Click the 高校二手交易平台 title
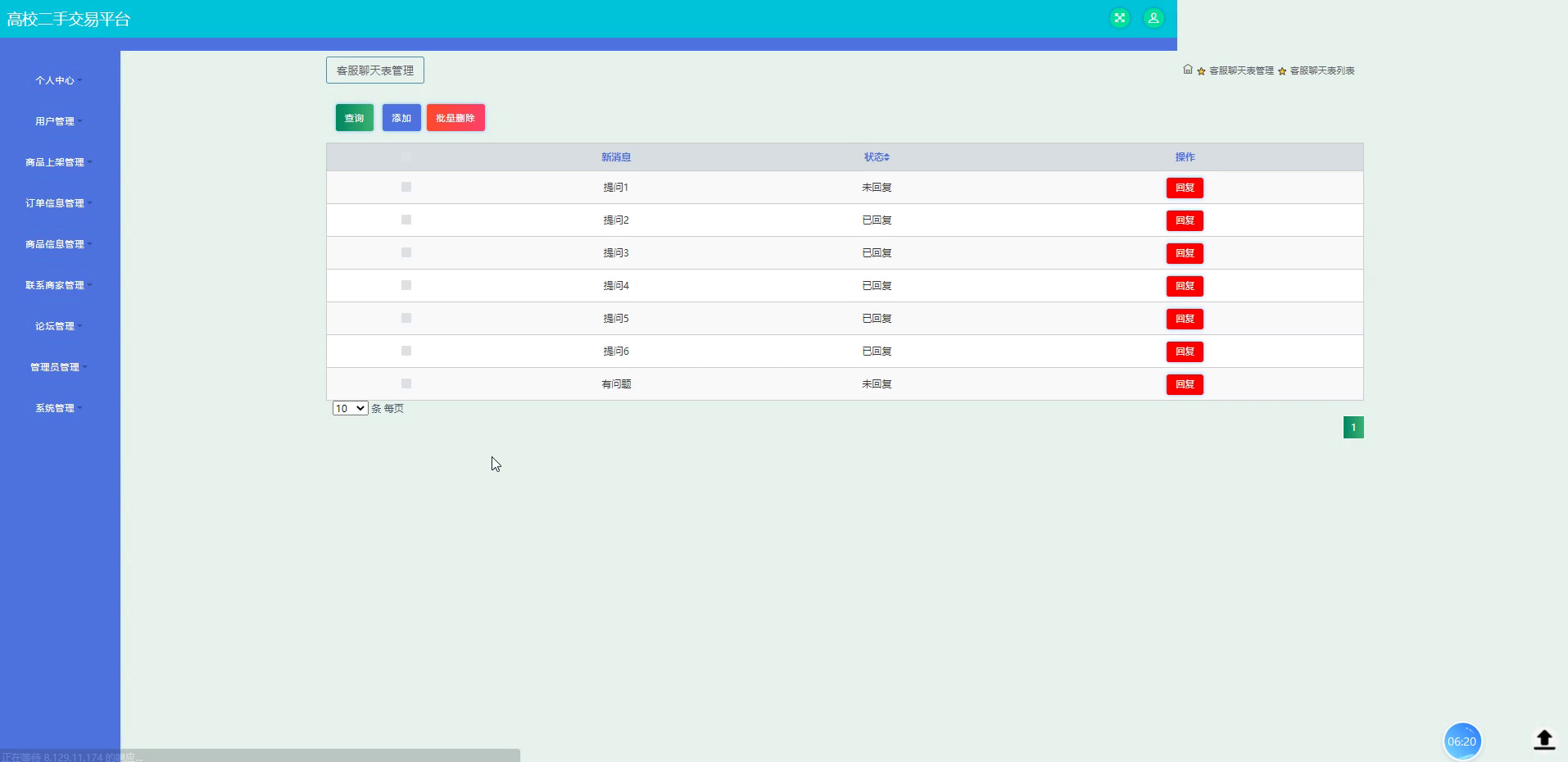Image resolution: width=1568 pixels, height=762 pixels. click(x=69, y=19)
